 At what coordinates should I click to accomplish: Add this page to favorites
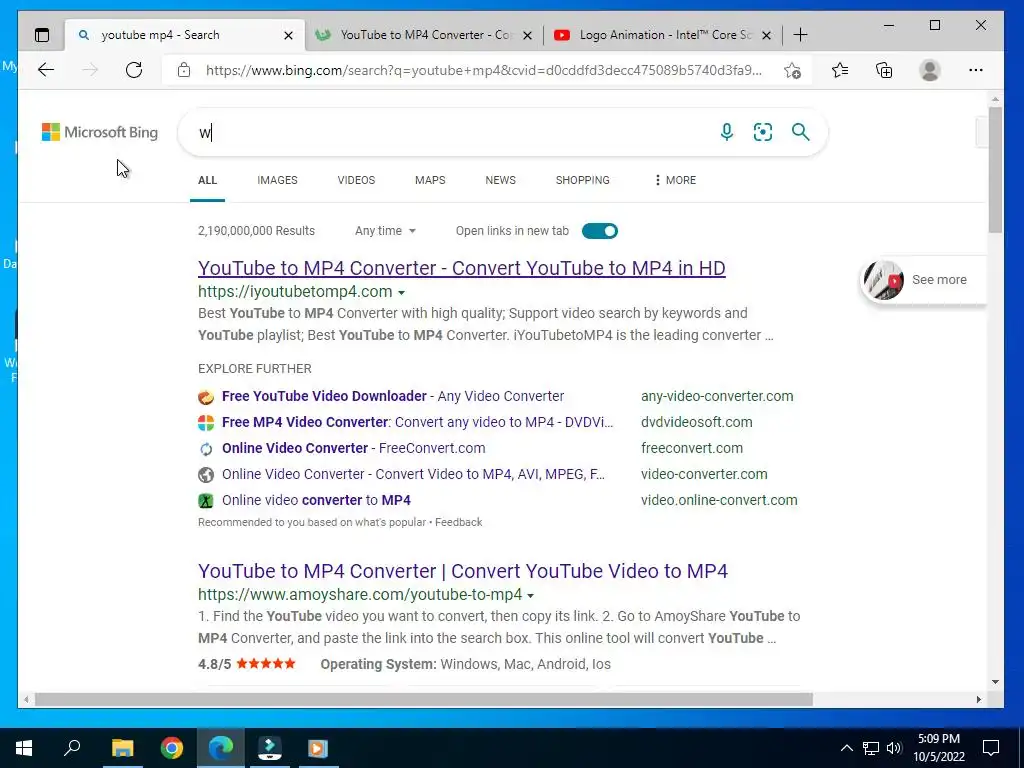792,71
